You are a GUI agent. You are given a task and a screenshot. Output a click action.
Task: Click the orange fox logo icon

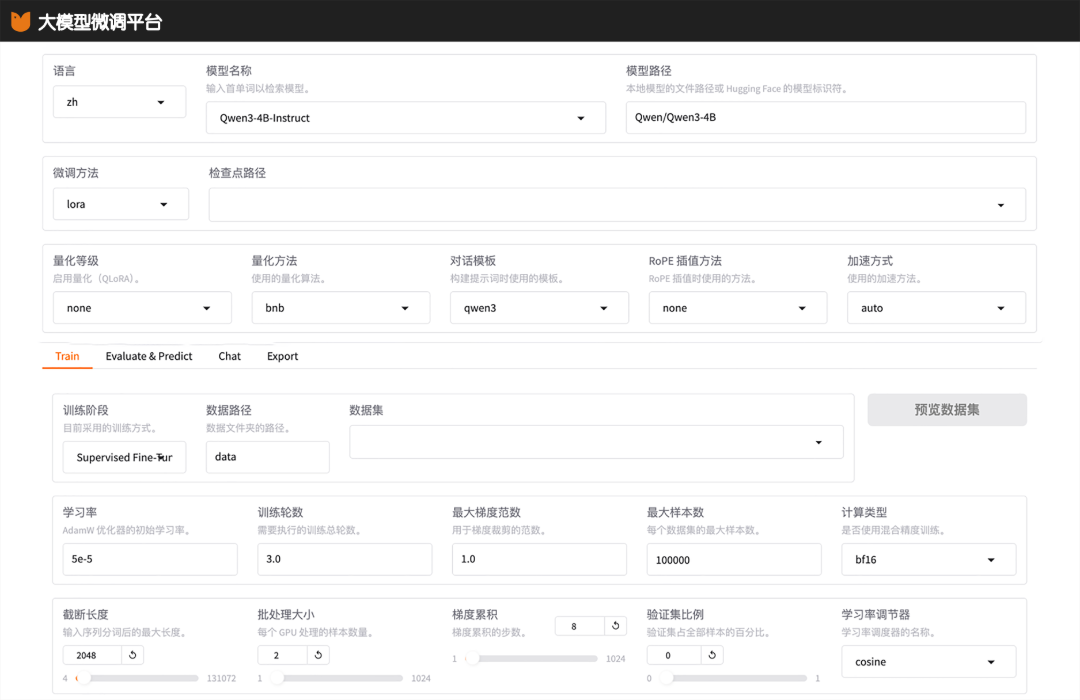[x=20, y=21]
